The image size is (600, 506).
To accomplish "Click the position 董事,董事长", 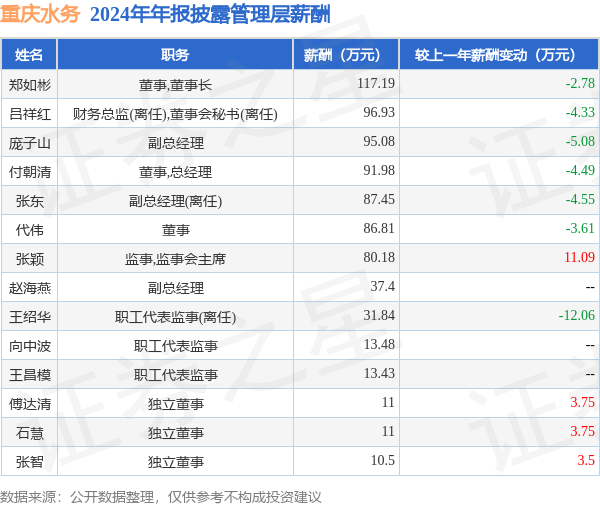I will pyautogui.click(x=175, y=85).
